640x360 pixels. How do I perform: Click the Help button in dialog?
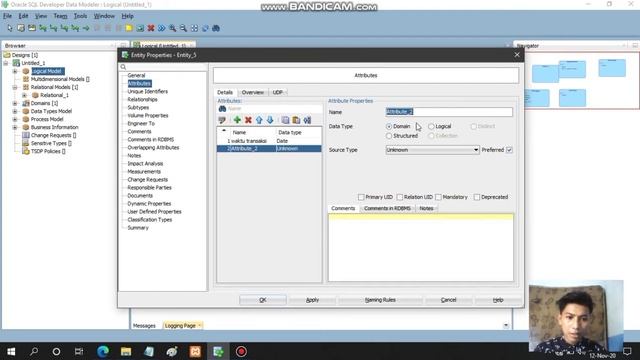[x=498, y=300]
